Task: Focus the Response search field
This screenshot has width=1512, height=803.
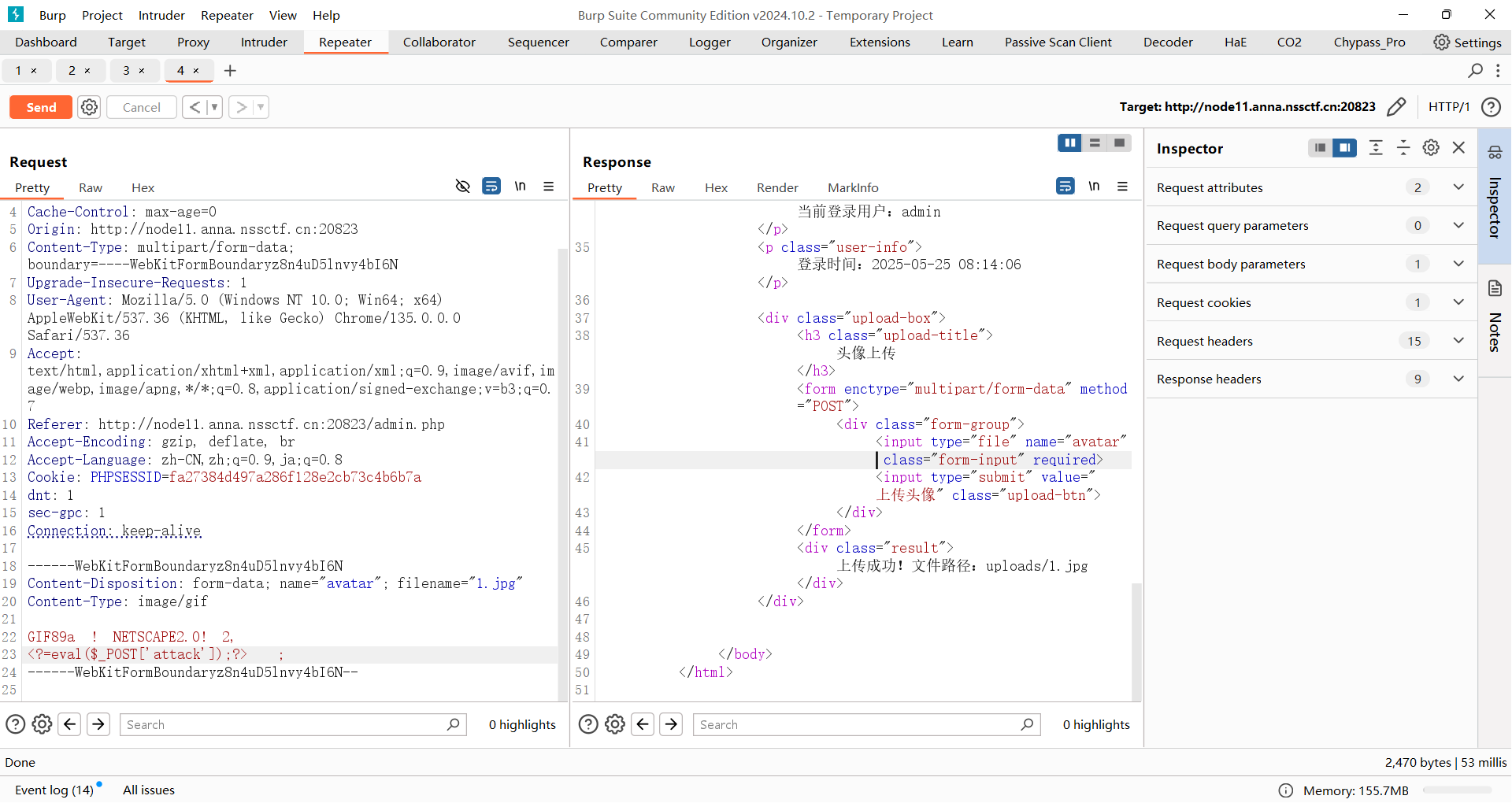Action: (866, 724)
